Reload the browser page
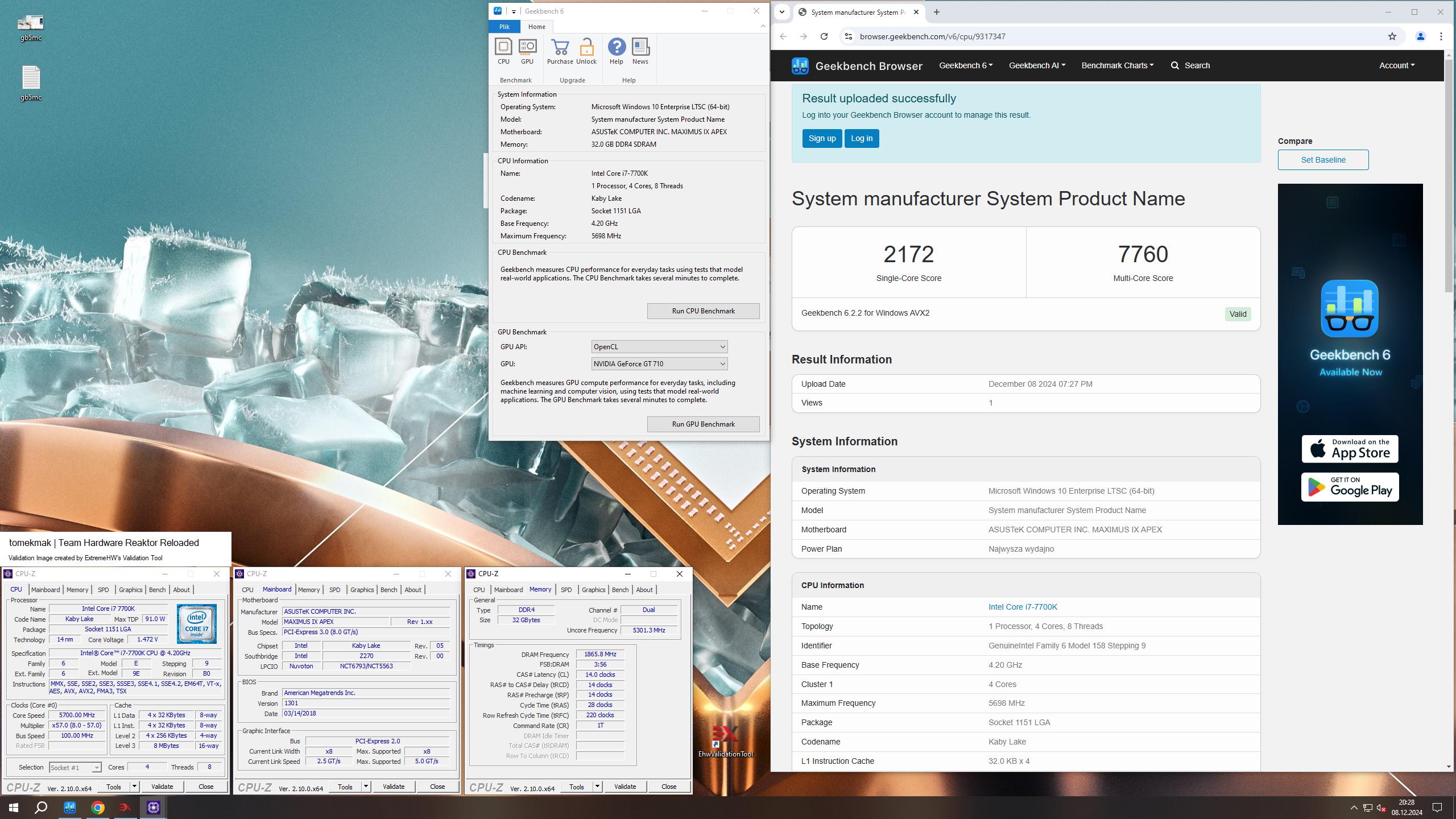 [x=824, y=36]
